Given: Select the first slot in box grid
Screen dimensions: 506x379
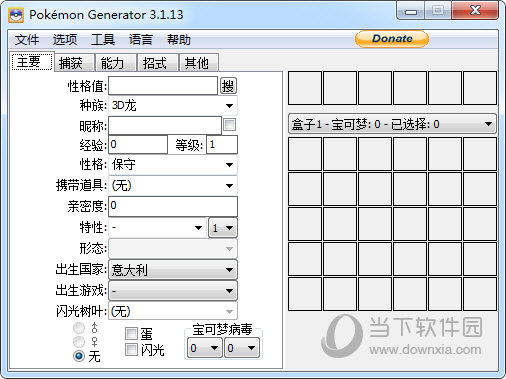Looking at the screenshot, I should (305, 154).
